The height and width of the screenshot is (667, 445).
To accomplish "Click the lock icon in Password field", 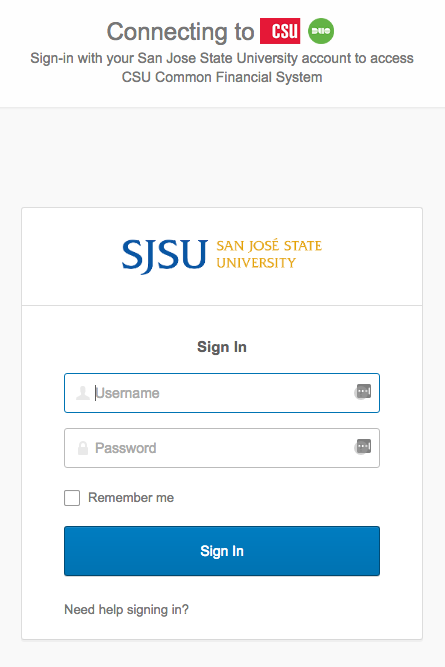I will (x=83, y=448).
